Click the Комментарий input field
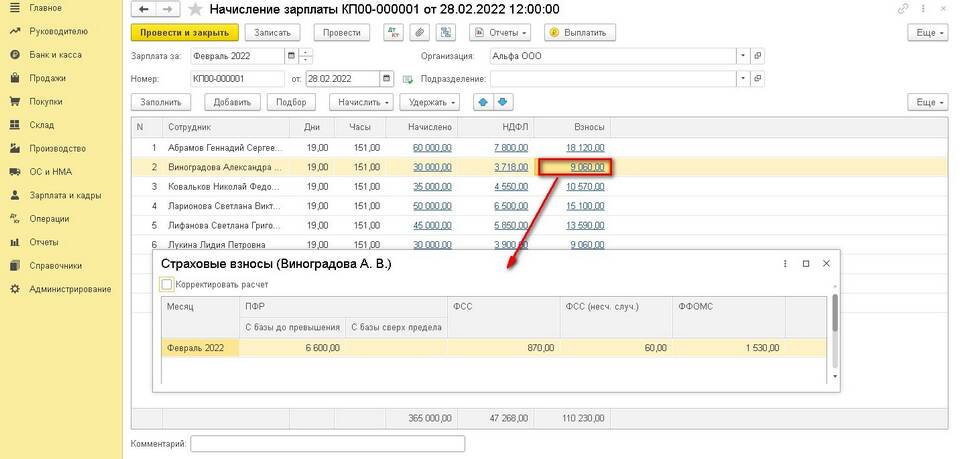This screenshot has width=960, height=459. pyautogui.click(x=328, y=443)
